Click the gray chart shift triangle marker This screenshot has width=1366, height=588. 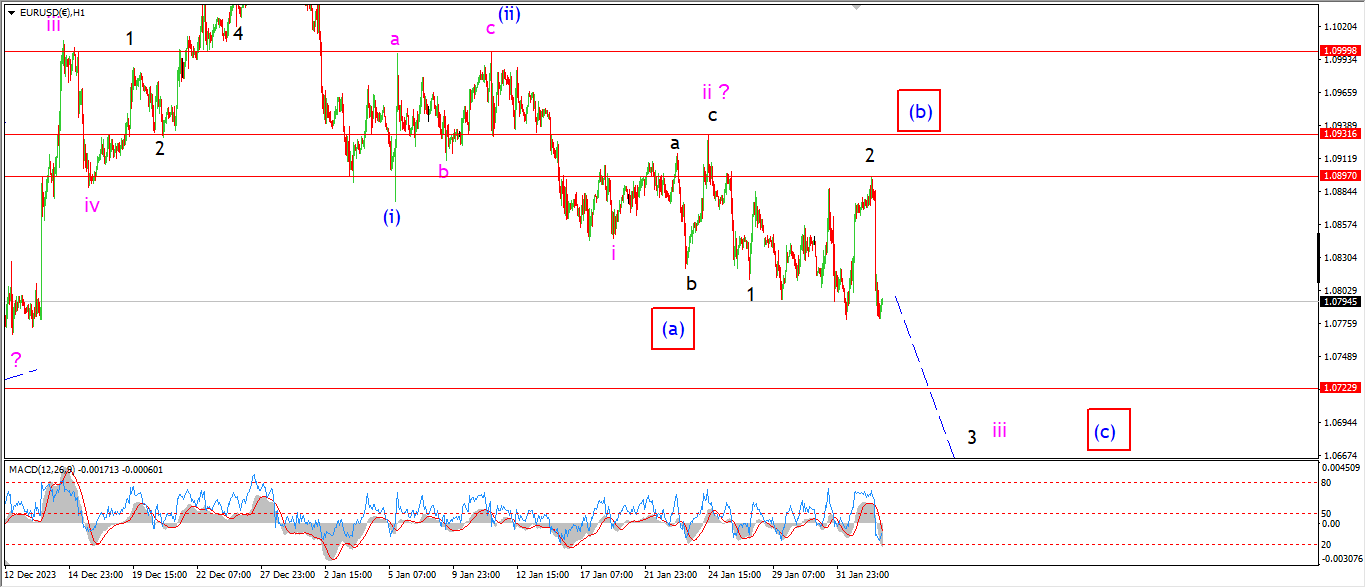click(x=856, y=7)
